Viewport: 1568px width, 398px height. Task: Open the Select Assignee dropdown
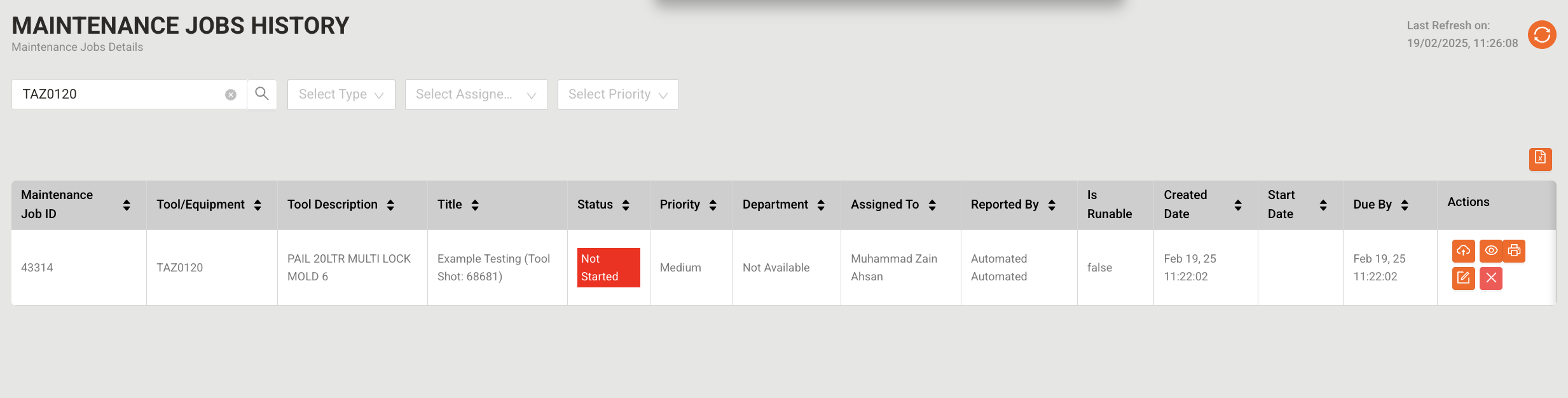tap(476, 95)
